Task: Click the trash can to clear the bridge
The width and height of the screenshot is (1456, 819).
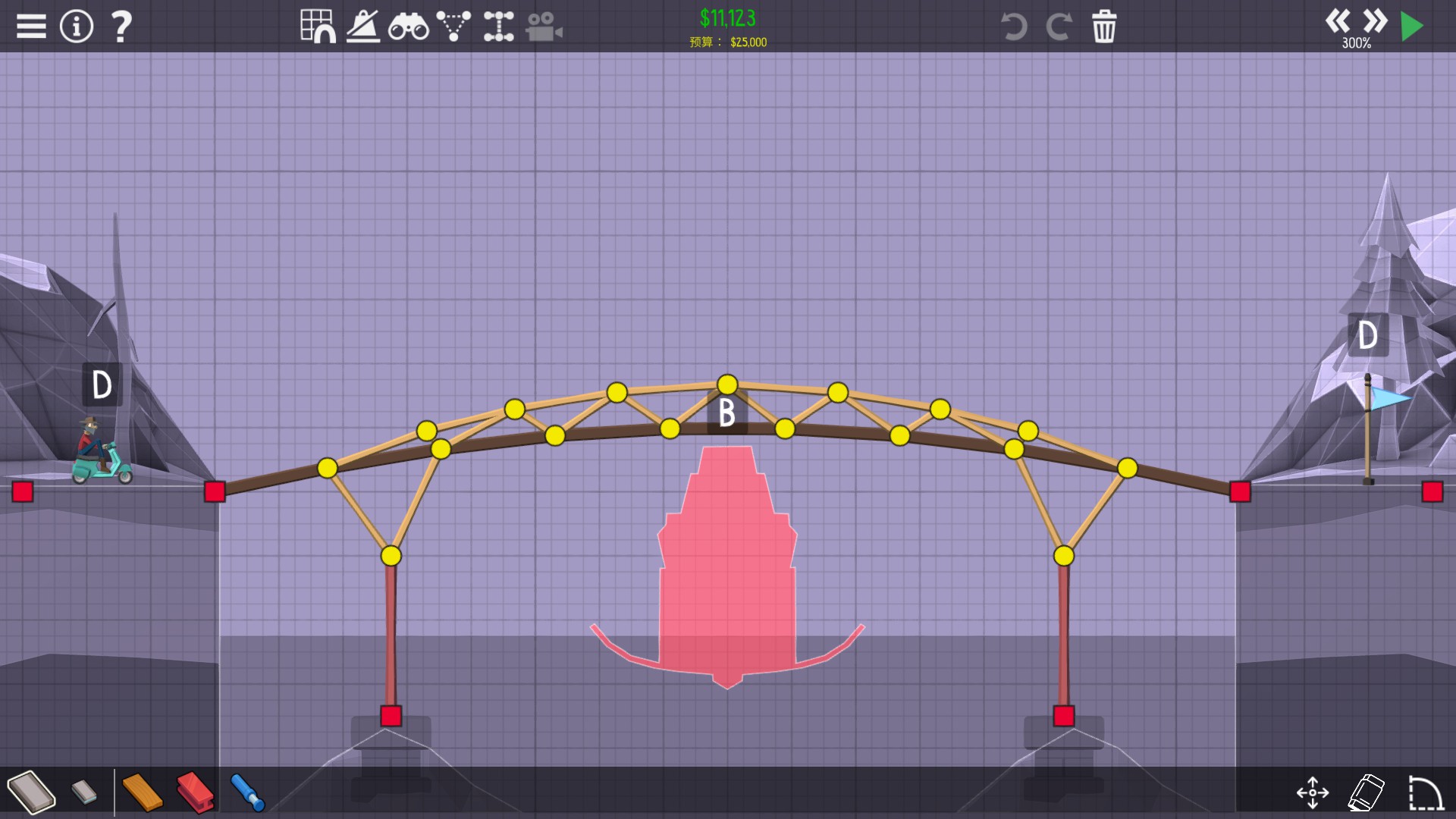Action: pos(1104,27)
